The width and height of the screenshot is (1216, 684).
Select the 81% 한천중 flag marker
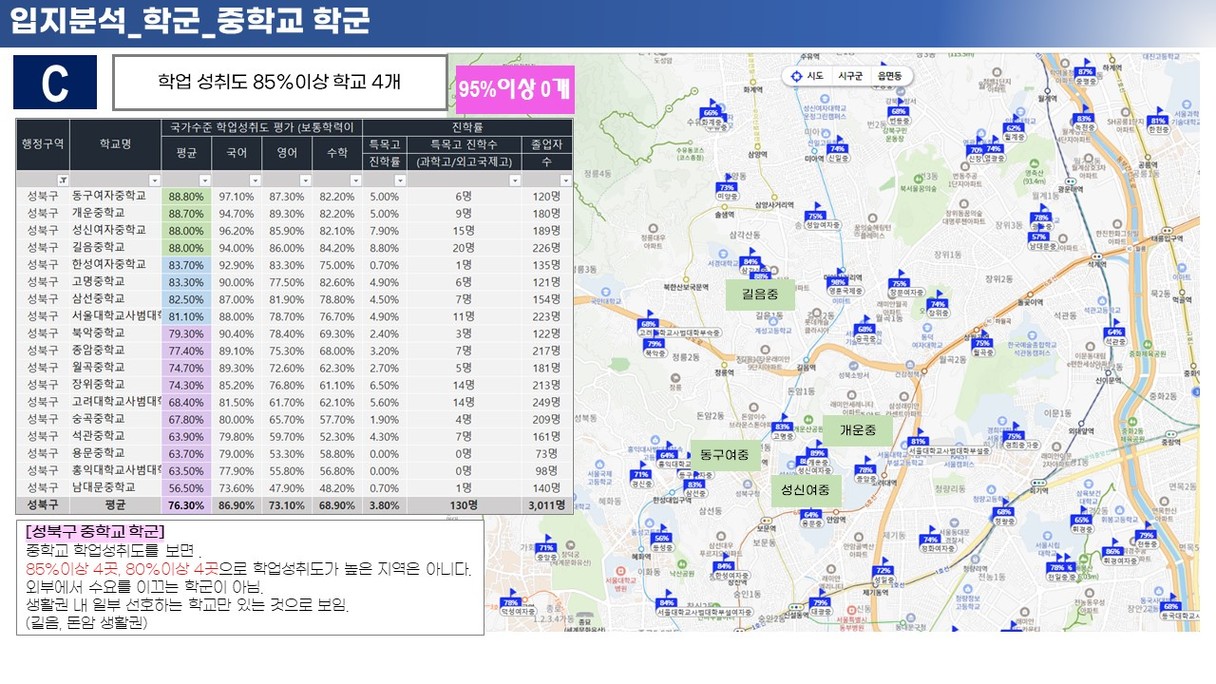[1158, 121]
